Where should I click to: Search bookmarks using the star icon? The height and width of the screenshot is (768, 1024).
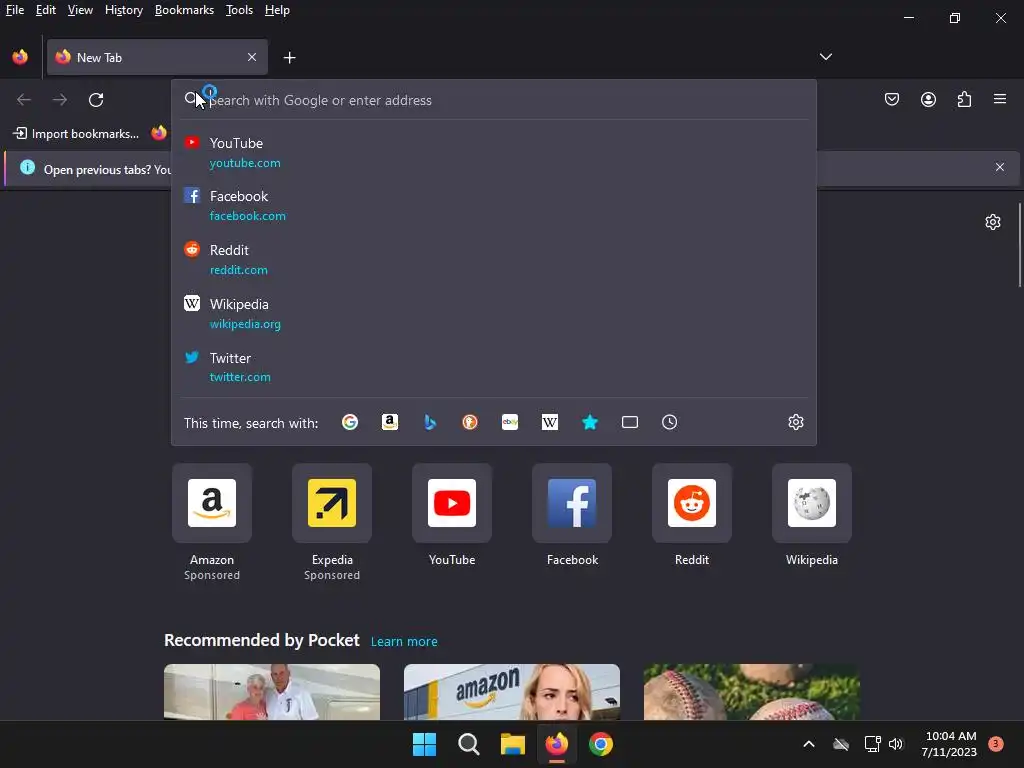tap(590, 423)
